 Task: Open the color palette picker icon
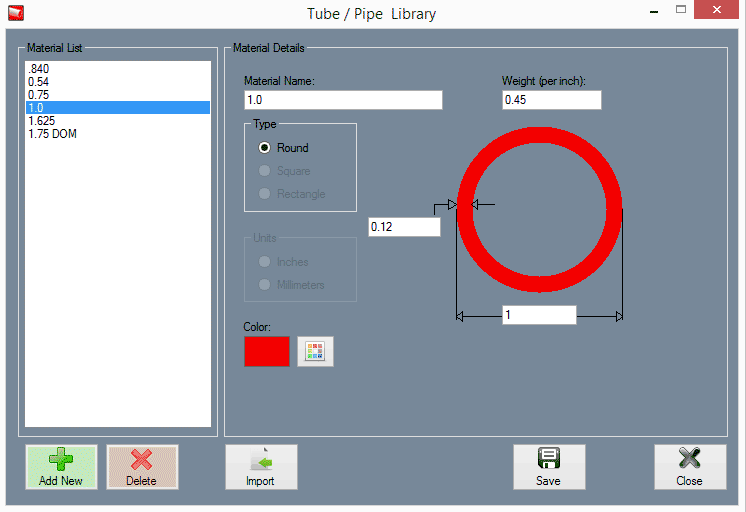(315, 351)
